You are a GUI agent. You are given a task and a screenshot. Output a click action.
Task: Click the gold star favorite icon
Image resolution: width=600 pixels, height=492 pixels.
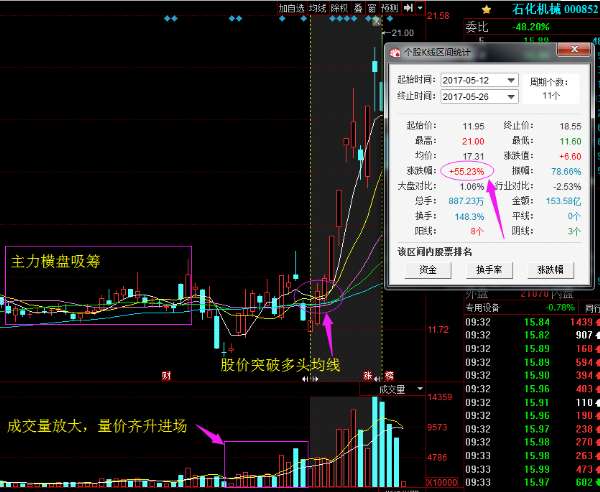click(486, 8)
